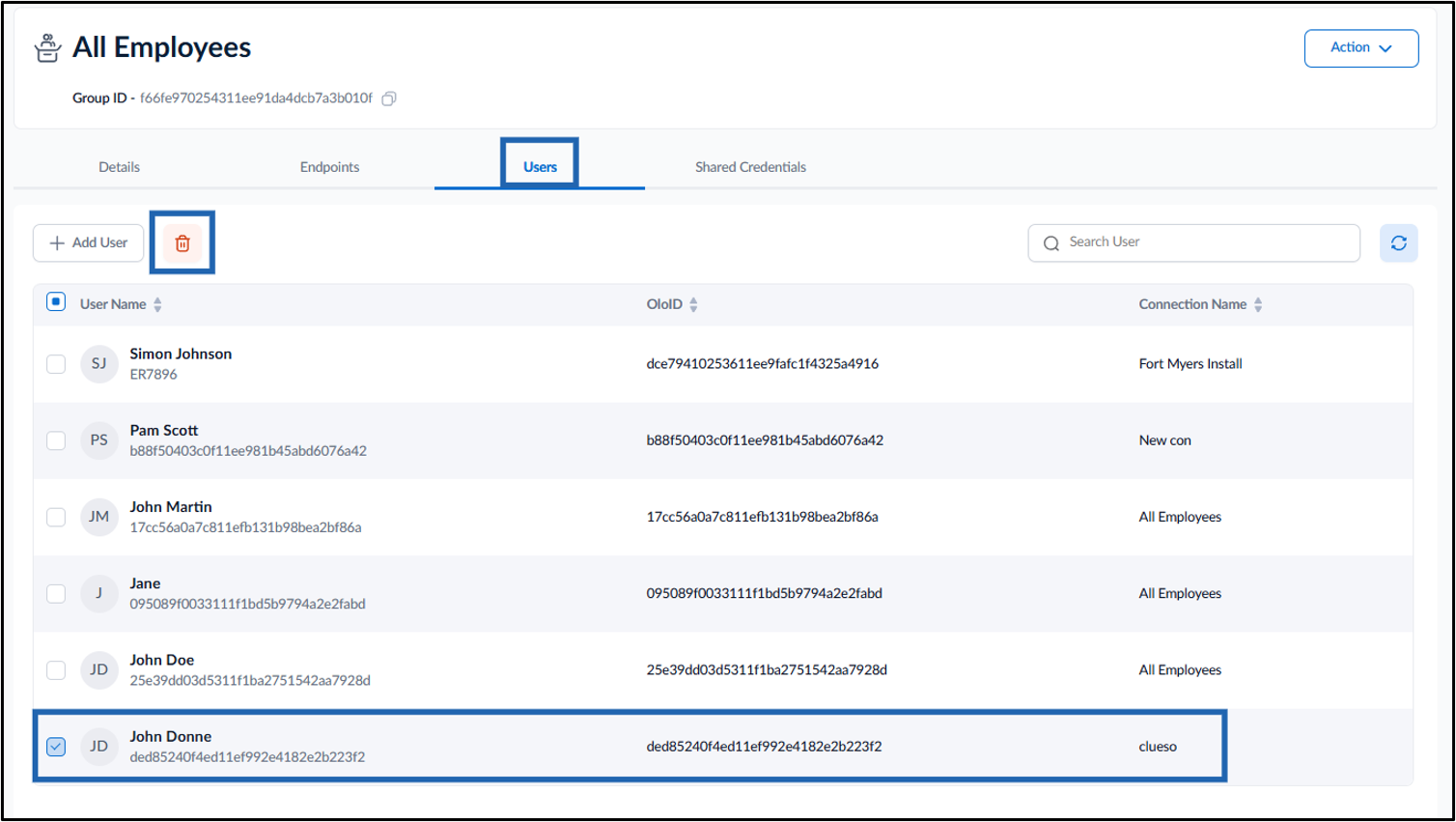Click the New con connection name
This screenshot has height=822, width=1456.
[1165, 440]
